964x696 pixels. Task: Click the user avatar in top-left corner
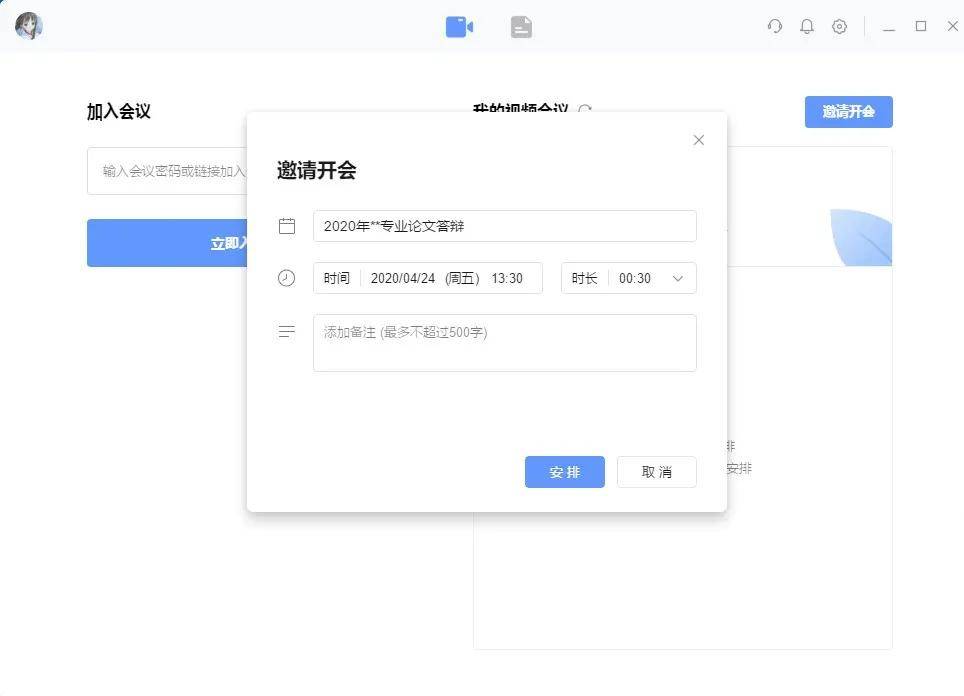click(28, 26)
